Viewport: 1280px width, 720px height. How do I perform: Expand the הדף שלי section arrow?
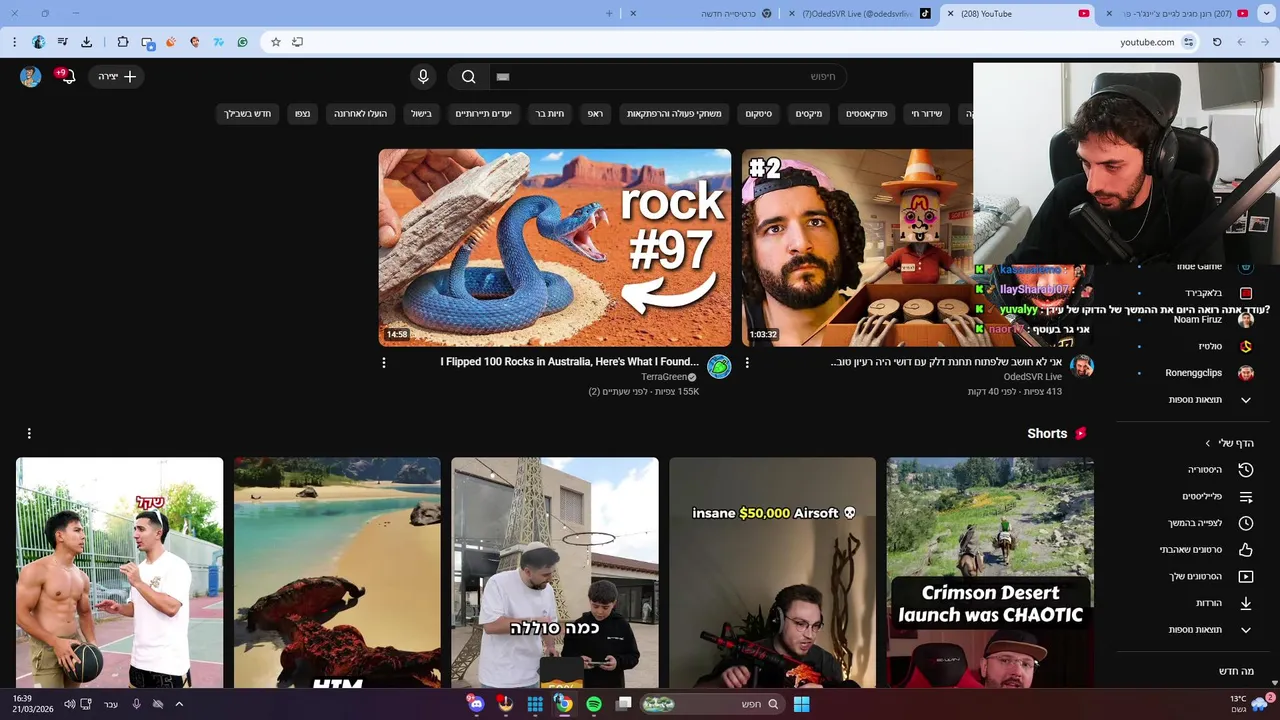click(x=1208, y=443)
